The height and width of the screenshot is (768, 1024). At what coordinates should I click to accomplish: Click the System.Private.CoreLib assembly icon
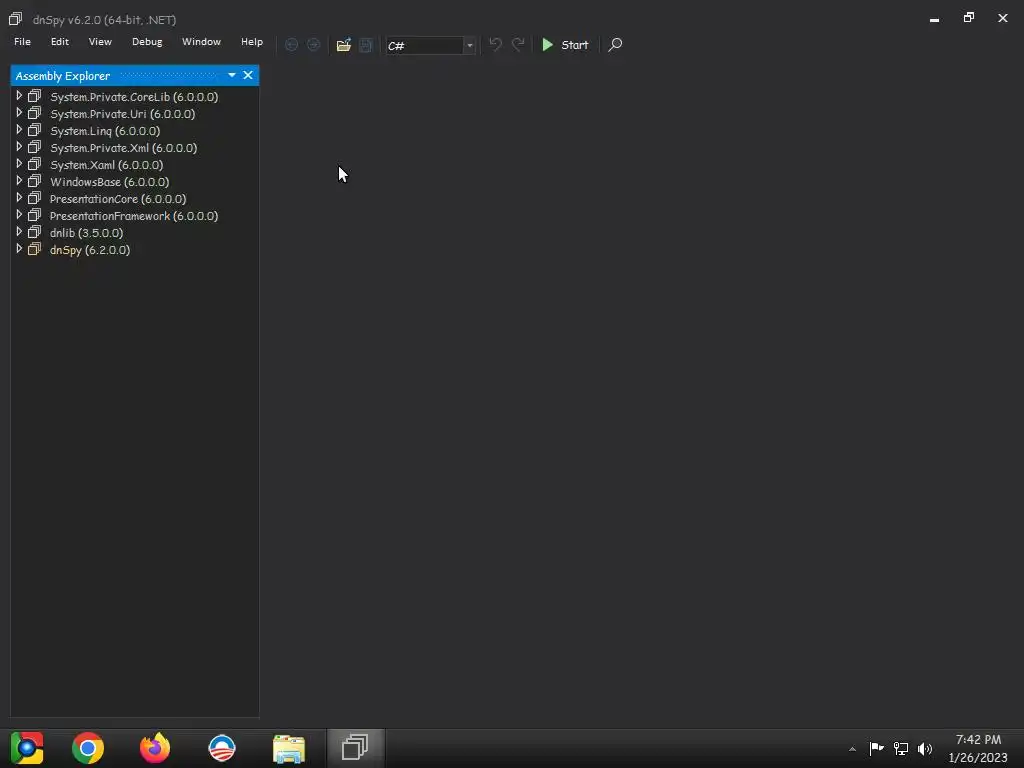35,96
